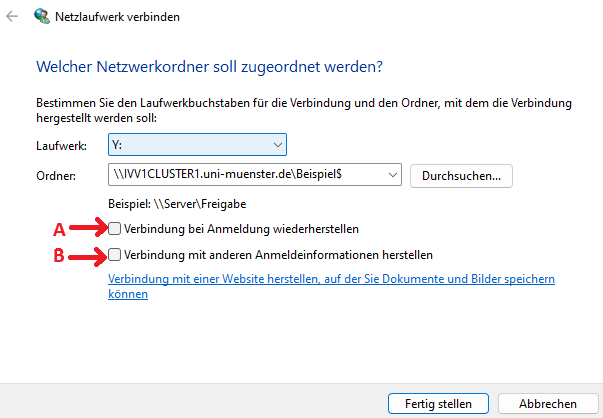The width and height of the screenshot is (603, 418).
Task: Enable 'Verbindung bei Anmeldung wiederherstellen' checkbox
Action: 116,228
